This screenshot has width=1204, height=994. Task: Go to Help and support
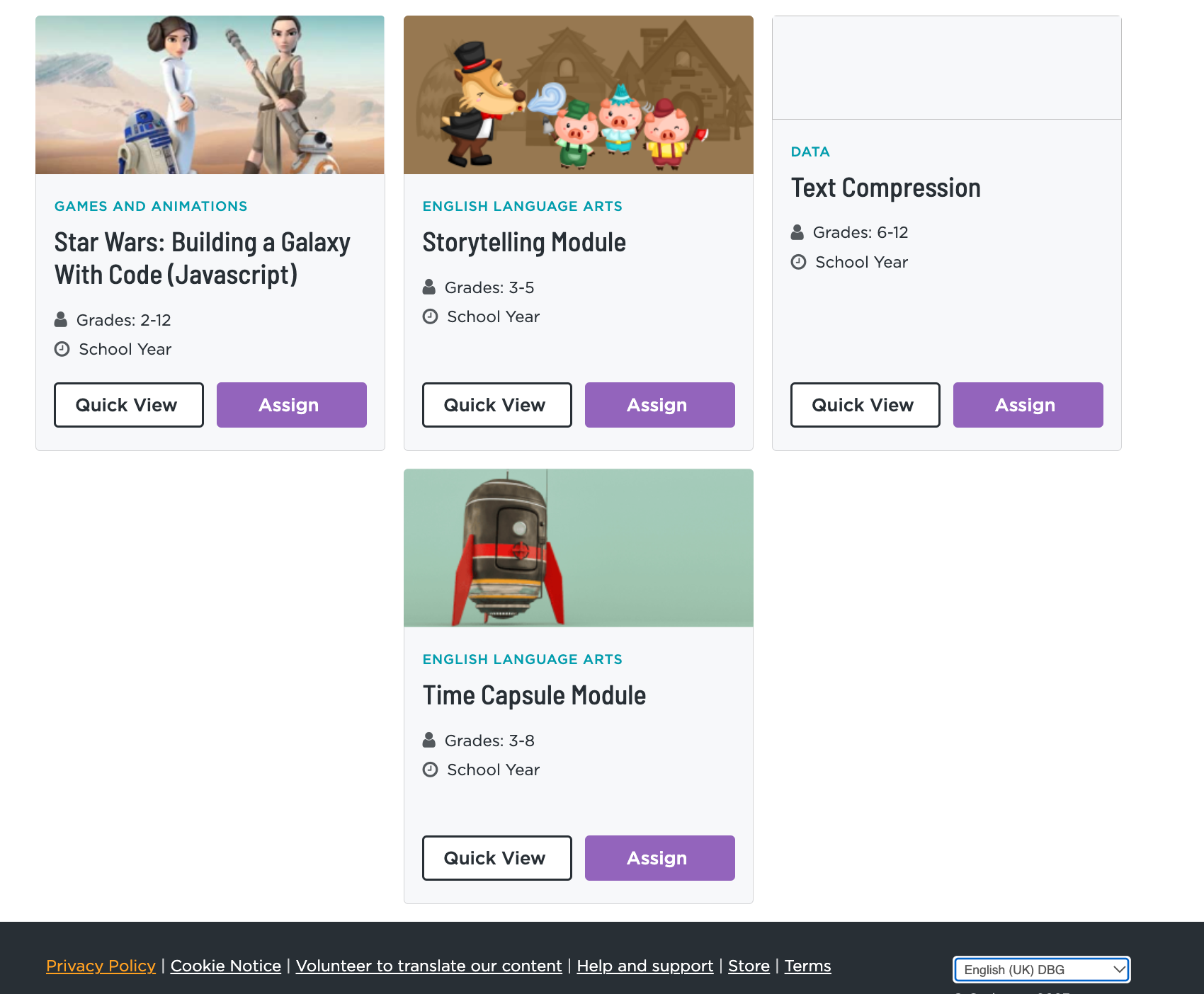[645, 966]
